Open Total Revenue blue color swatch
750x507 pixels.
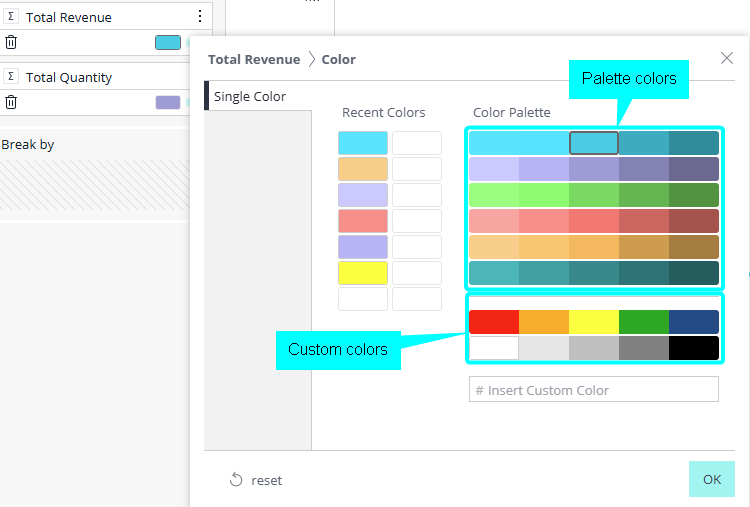coord(168,42)
